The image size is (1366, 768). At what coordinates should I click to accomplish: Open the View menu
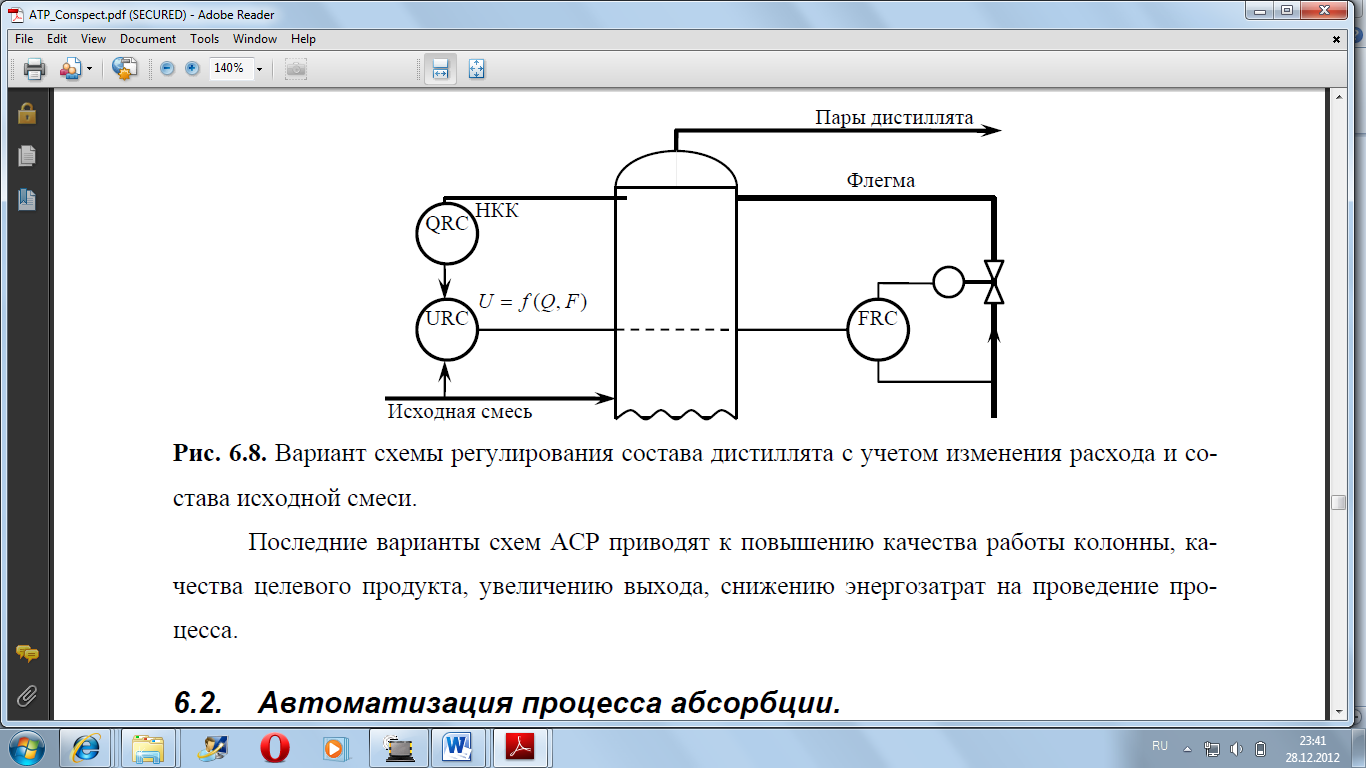[94, 39]
